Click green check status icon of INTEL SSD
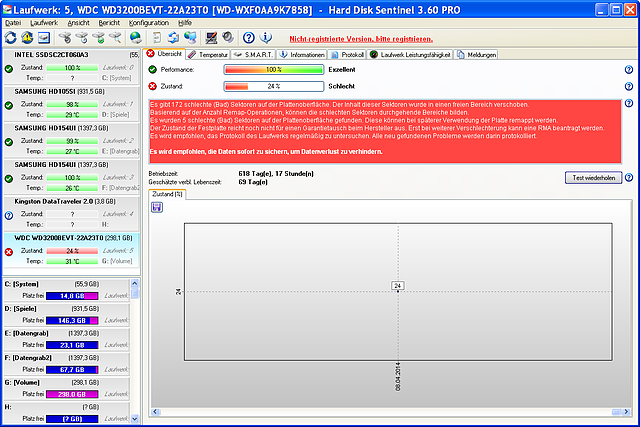This screenshot has width=640, height=427. point(9,69)
